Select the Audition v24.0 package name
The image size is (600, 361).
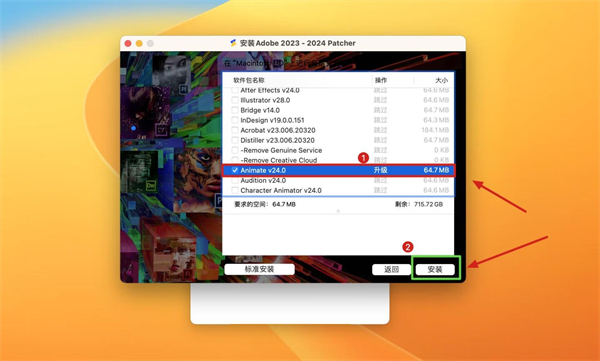(263, 180)
